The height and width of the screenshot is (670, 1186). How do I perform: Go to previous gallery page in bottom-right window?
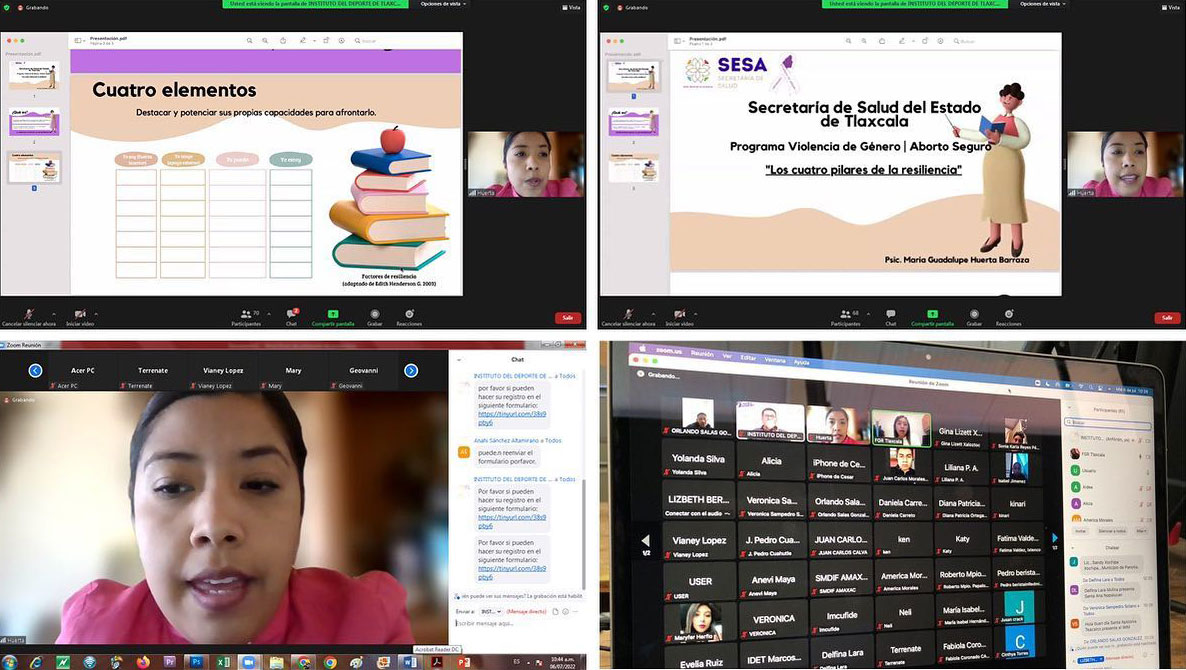645,541
